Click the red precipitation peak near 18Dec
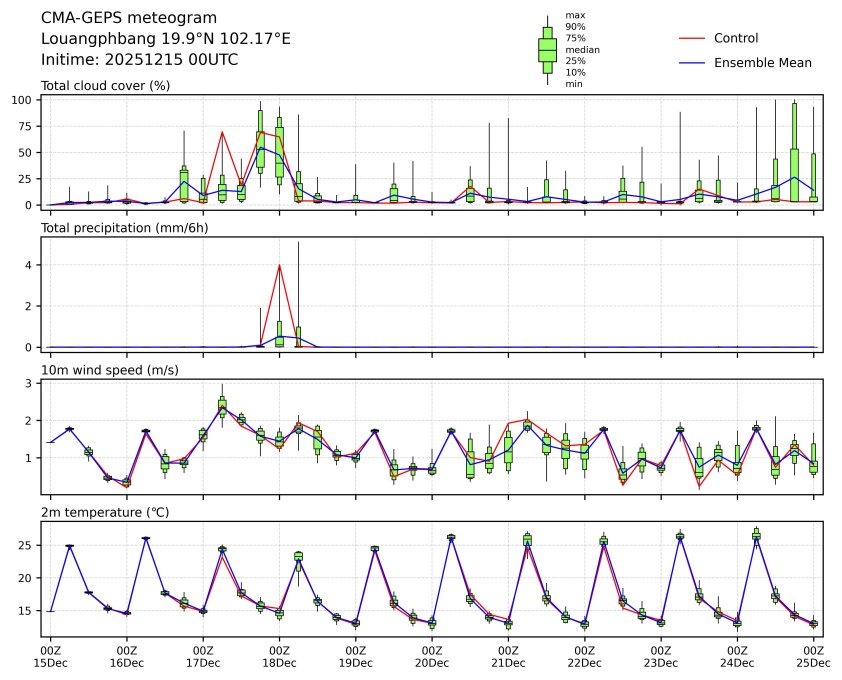Screen dimensions: 842x680 point(279,265)
